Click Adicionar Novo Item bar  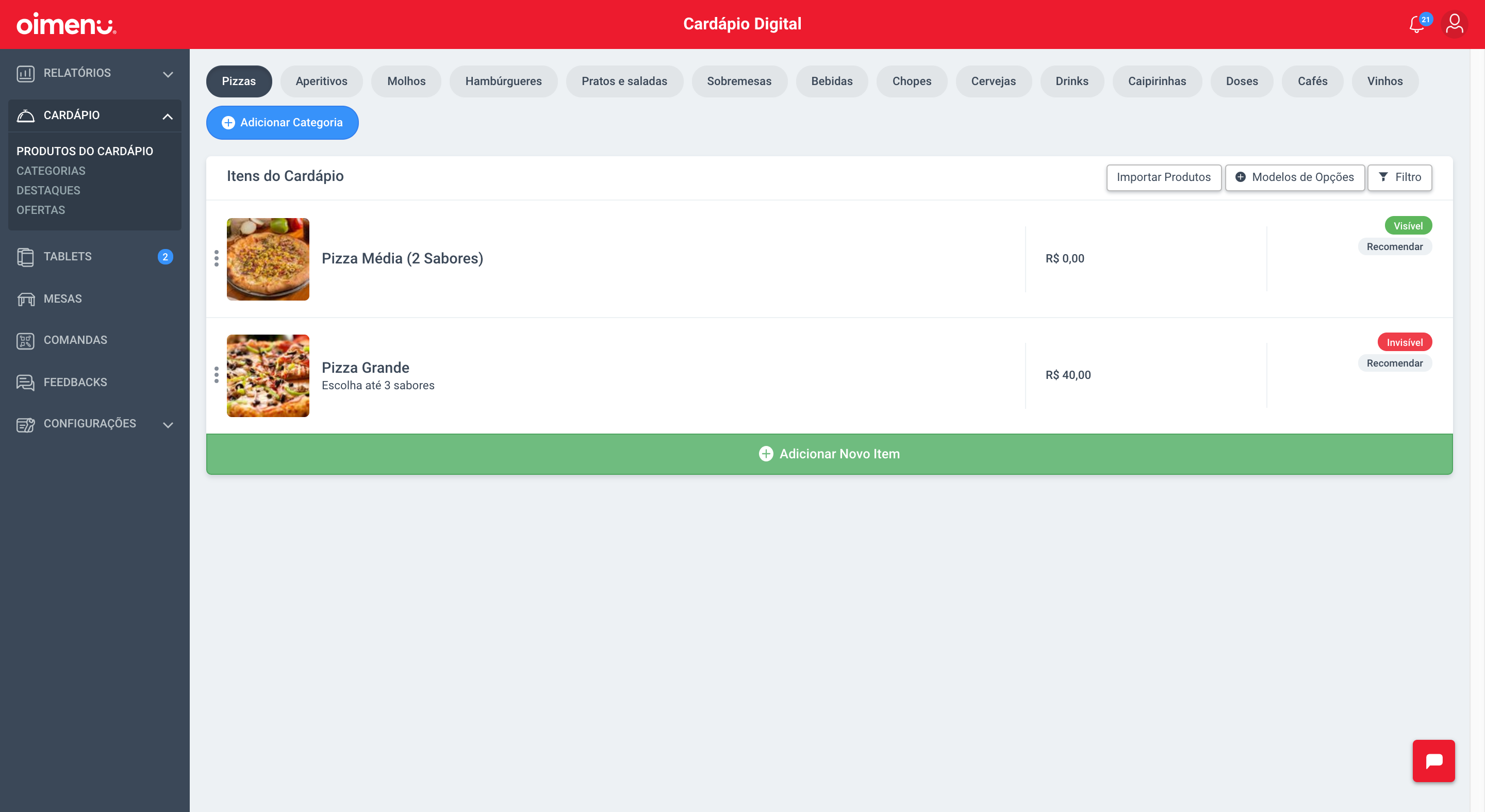[x=829, y=454]
